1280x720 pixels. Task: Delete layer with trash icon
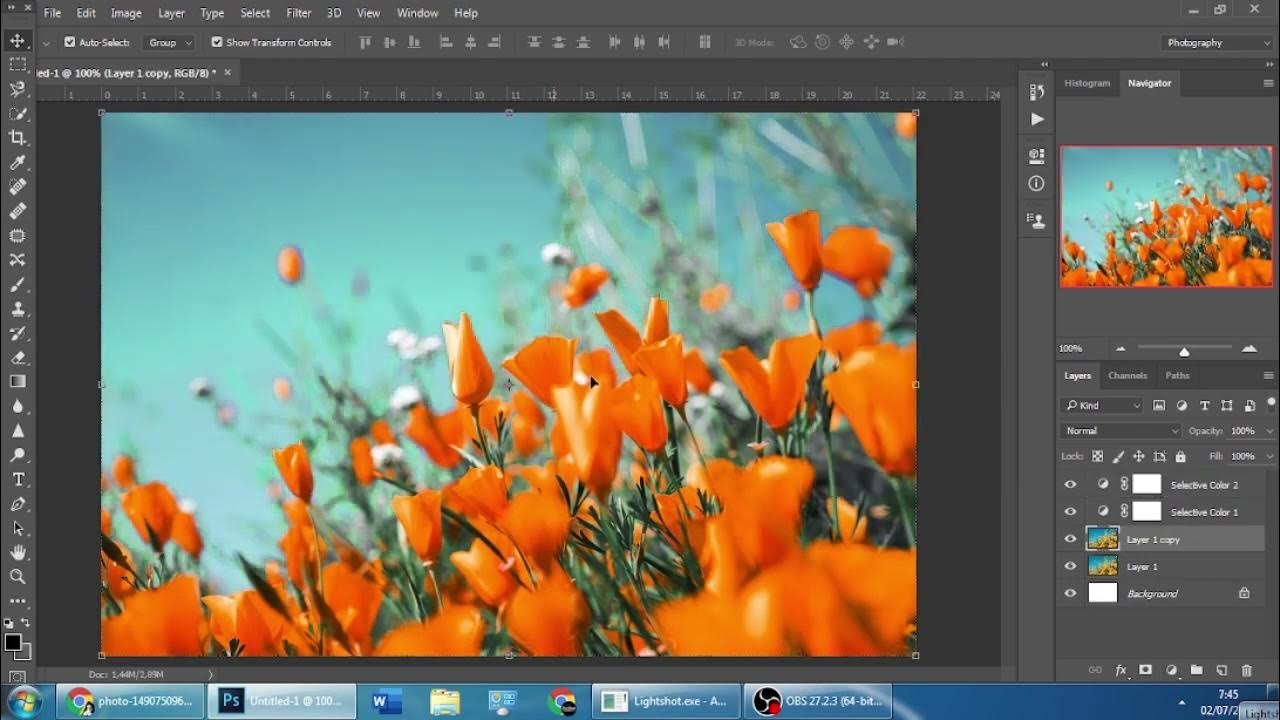pos(1246,670)
